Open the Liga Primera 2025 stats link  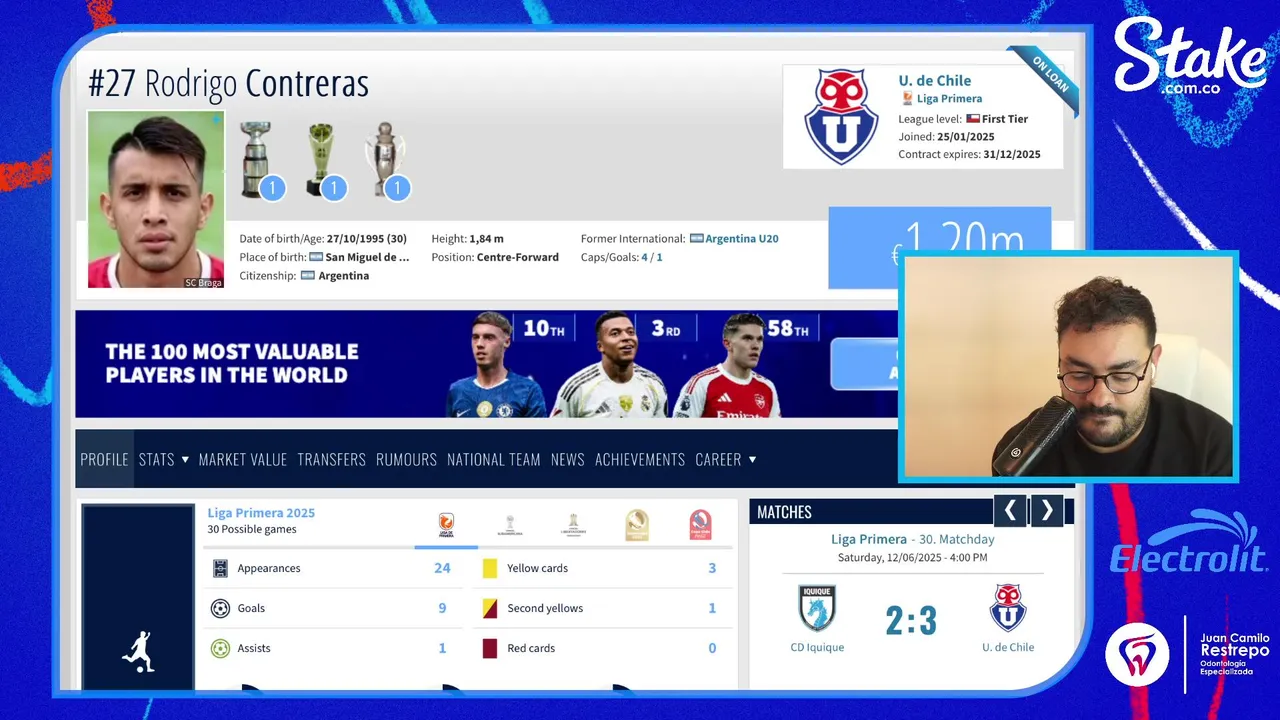click(261, 513)
